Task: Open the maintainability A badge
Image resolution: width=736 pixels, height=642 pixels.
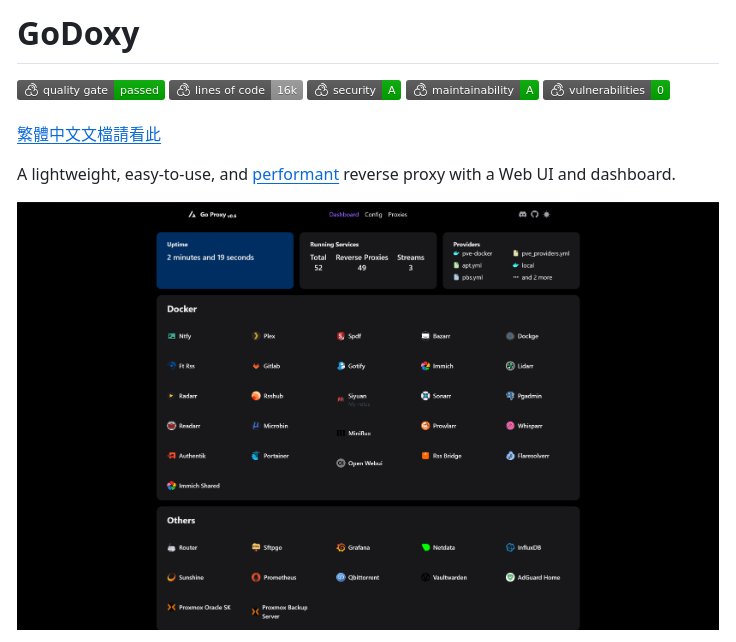Action: pyautogui.click(x=472, y=90)
